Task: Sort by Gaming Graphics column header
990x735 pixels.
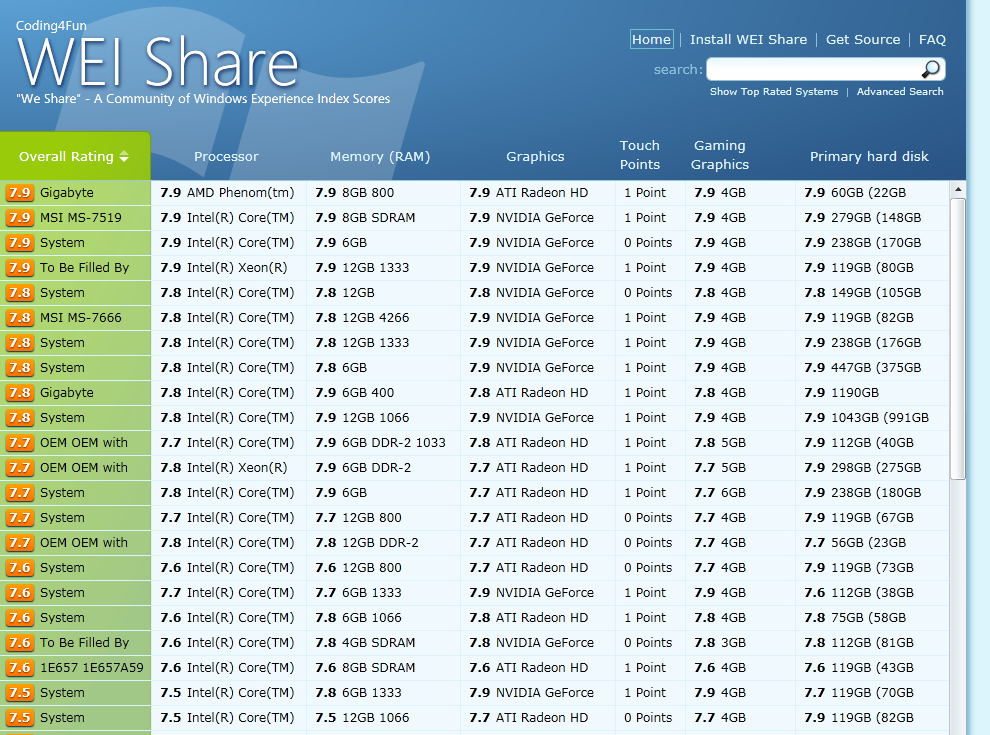Action: (720, 155)
